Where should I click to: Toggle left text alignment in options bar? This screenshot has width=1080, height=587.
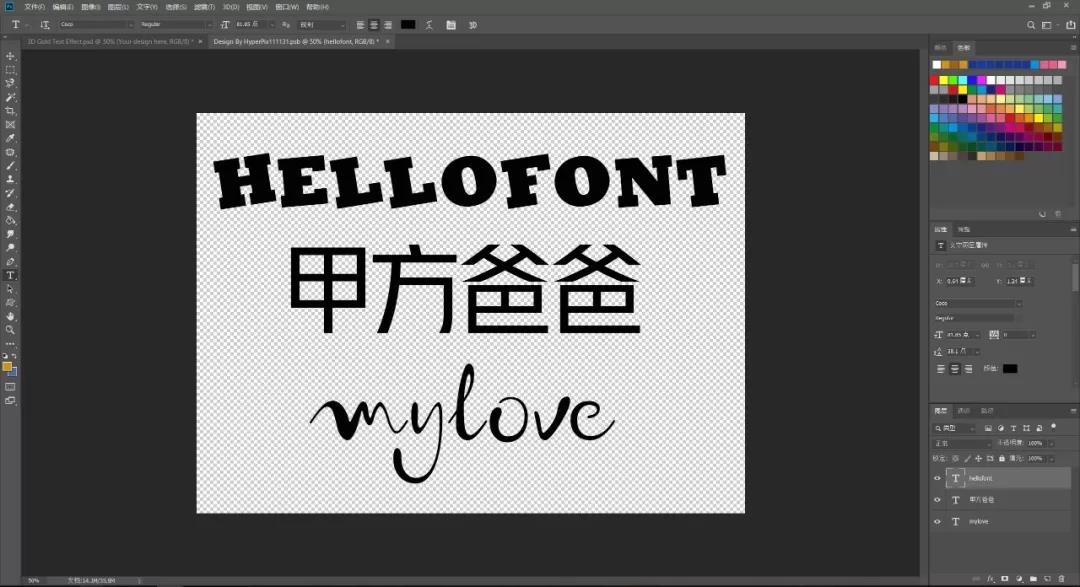360,25
